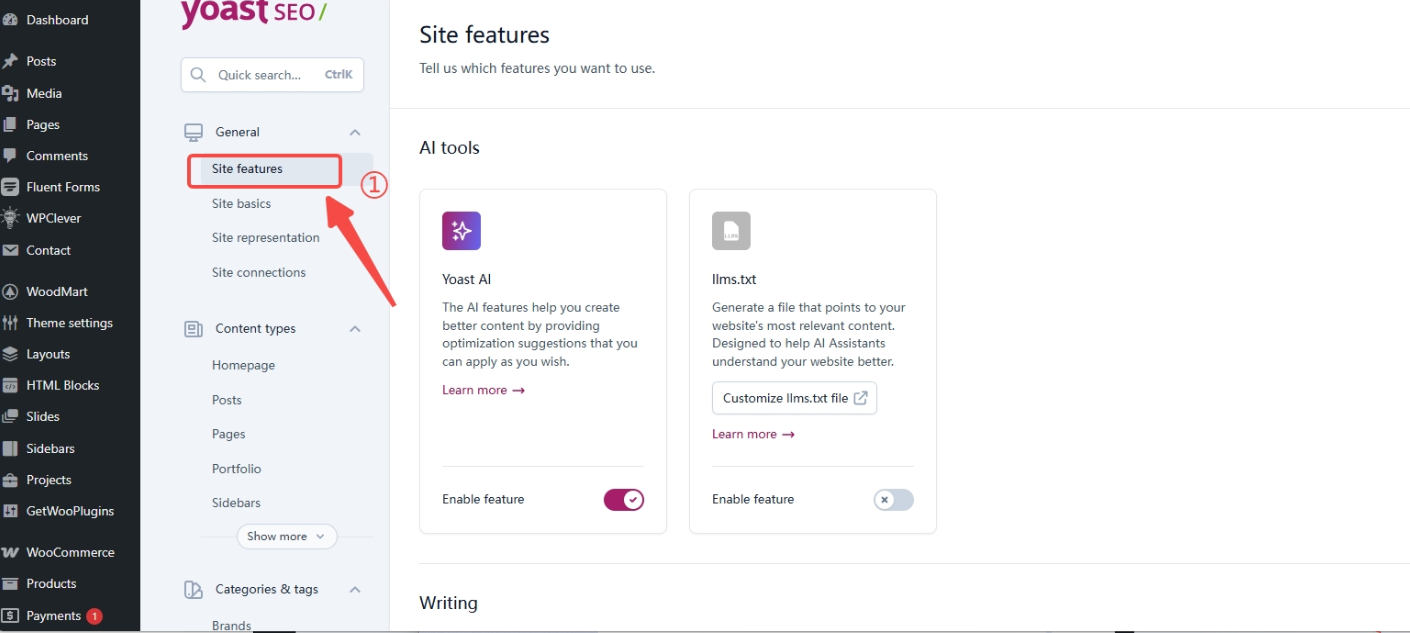Collapse the Categories & tags section
Image resolution: width=1410 pixels, height=633 pixels.
(x=355, y=589)
